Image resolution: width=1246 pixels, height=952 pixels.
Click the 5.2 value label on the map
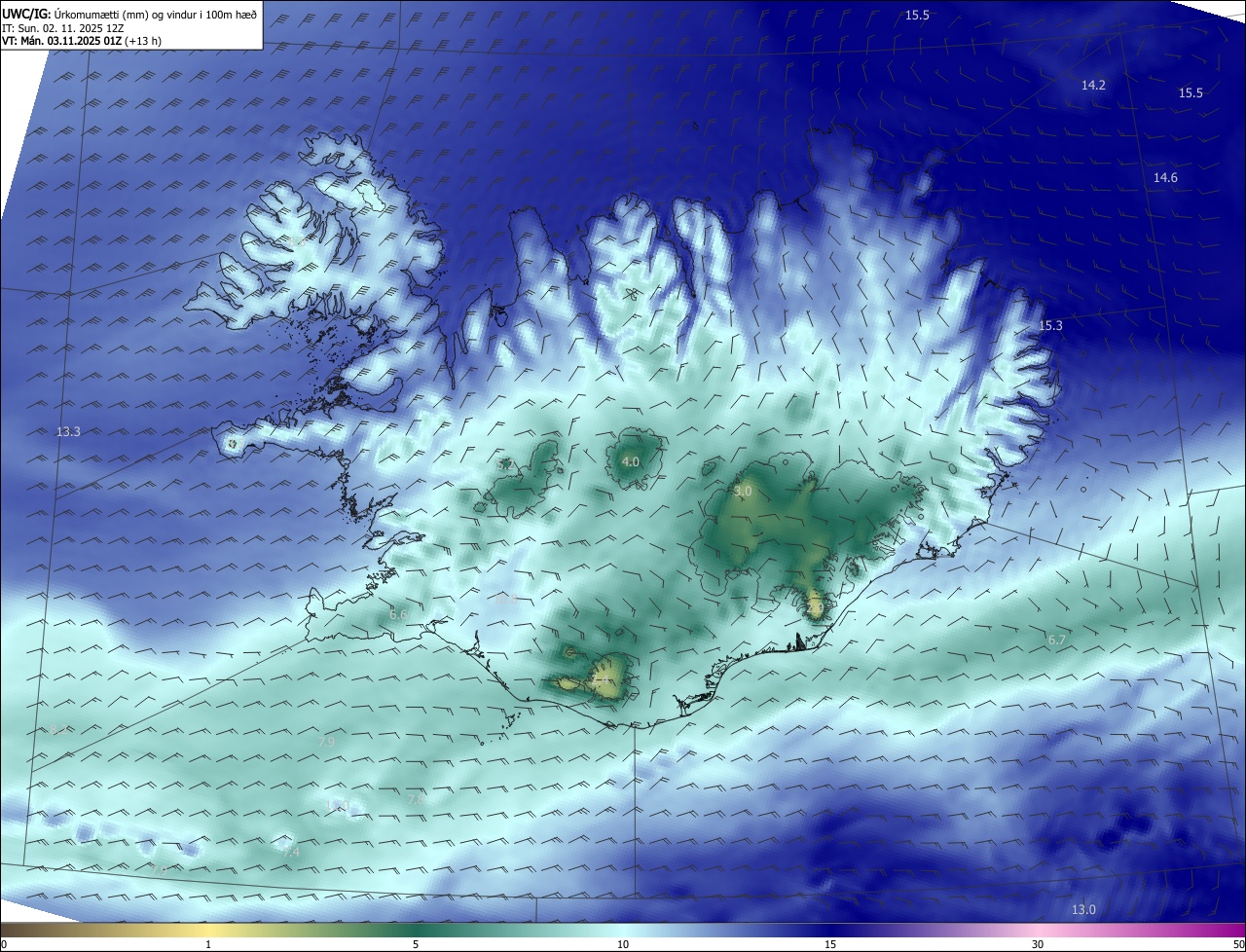pos(504,465)
